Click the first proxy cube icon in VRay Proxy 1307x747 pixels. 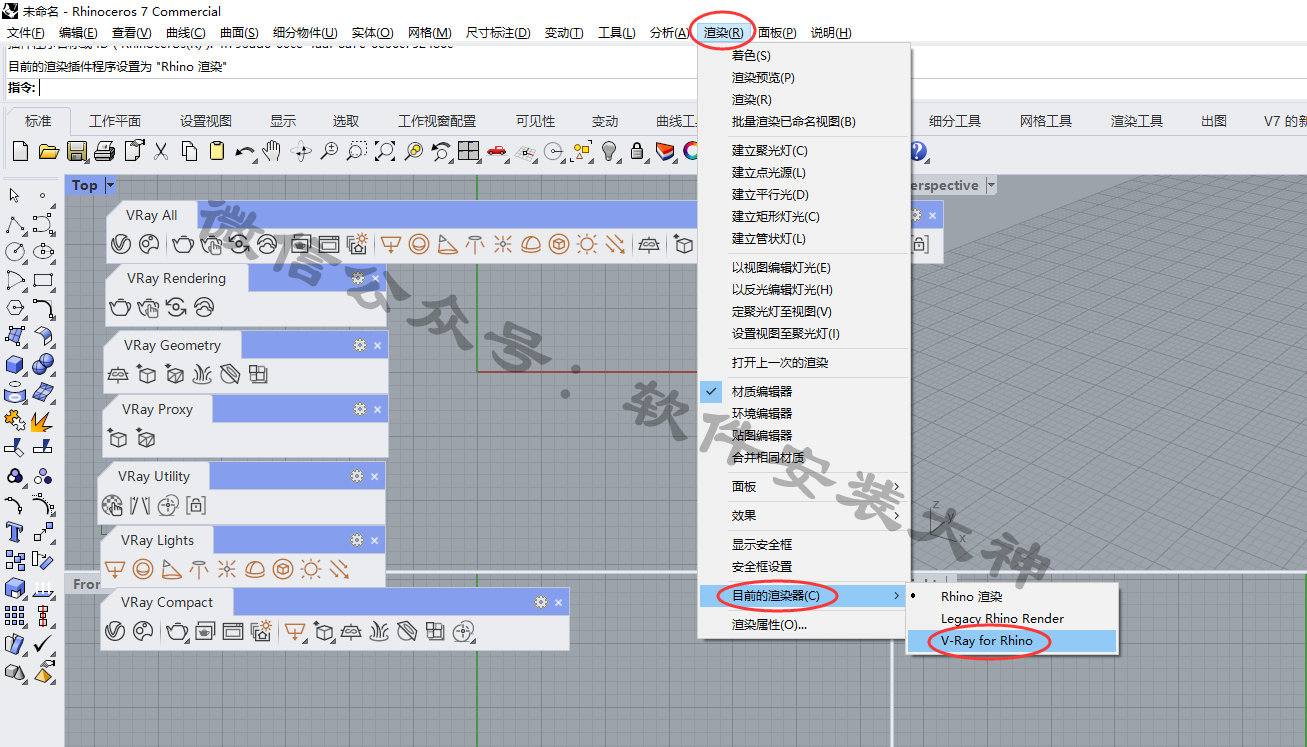117,439
